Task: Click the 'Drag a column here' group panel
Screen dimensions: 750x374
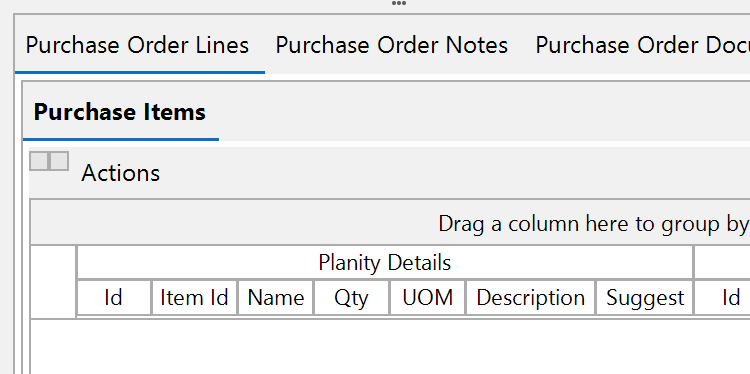Action: click(x=390, y=224)
